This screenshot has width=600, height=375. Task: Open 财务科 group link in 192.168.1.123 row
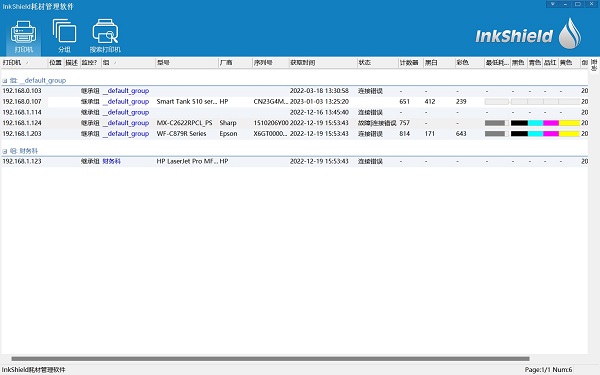click(x=111, y=161)
